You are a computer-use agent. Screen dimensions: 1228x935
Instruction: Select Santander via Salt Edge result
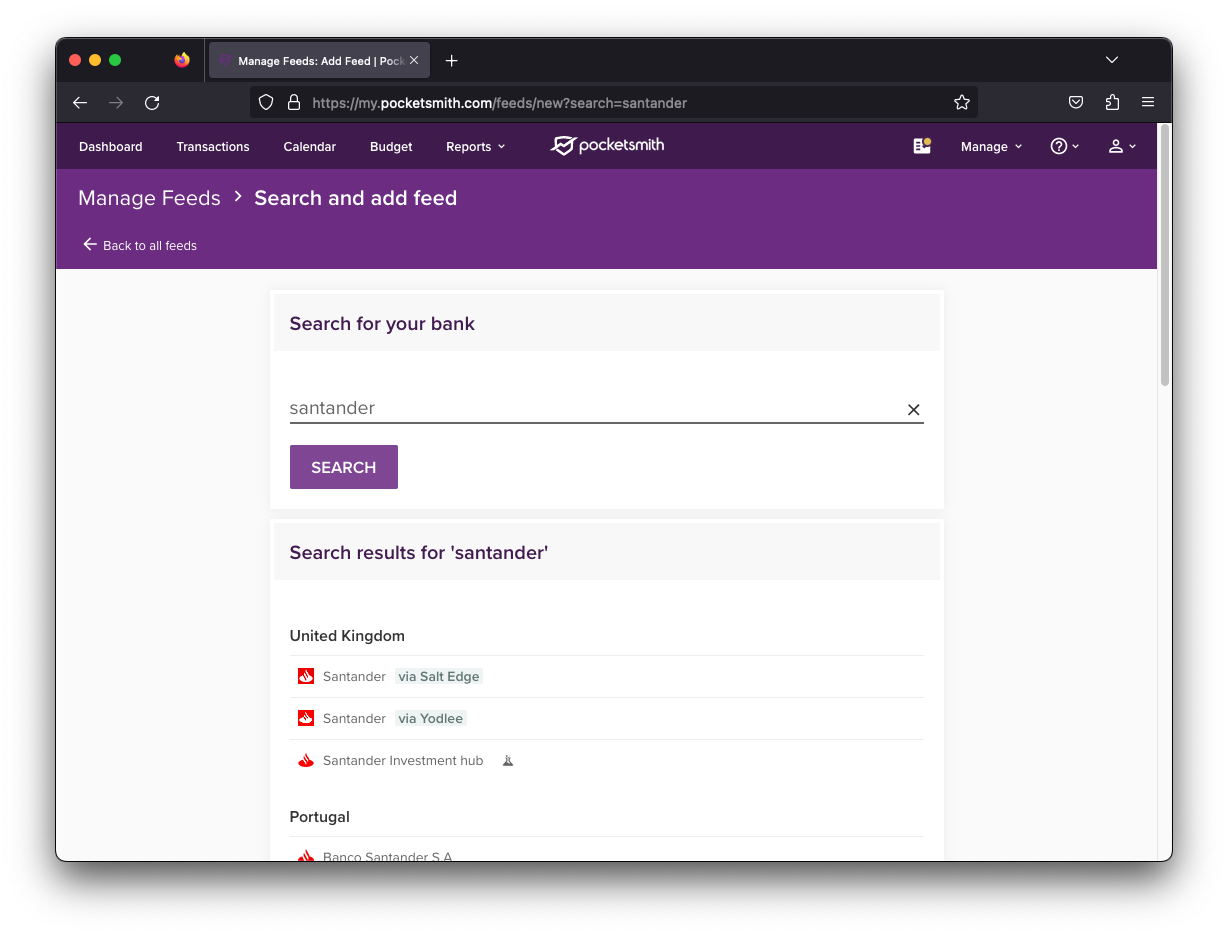click(390, 677)
